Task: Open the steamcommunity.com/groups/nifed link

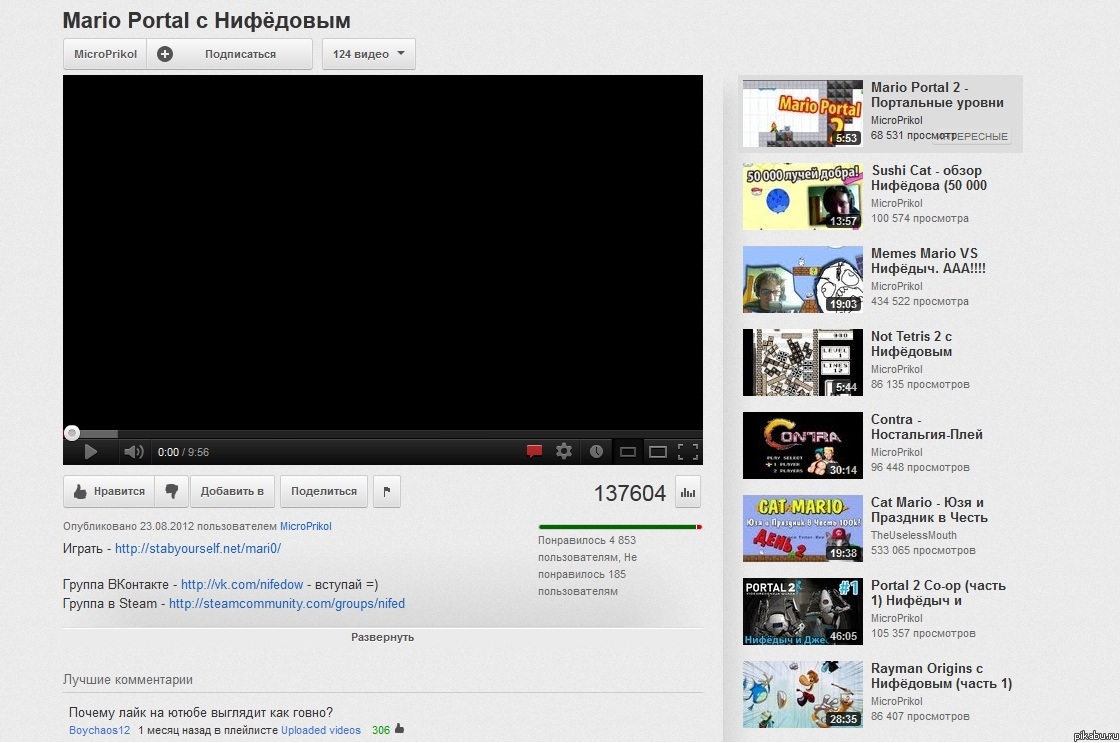Action: [x=287, y=604]
